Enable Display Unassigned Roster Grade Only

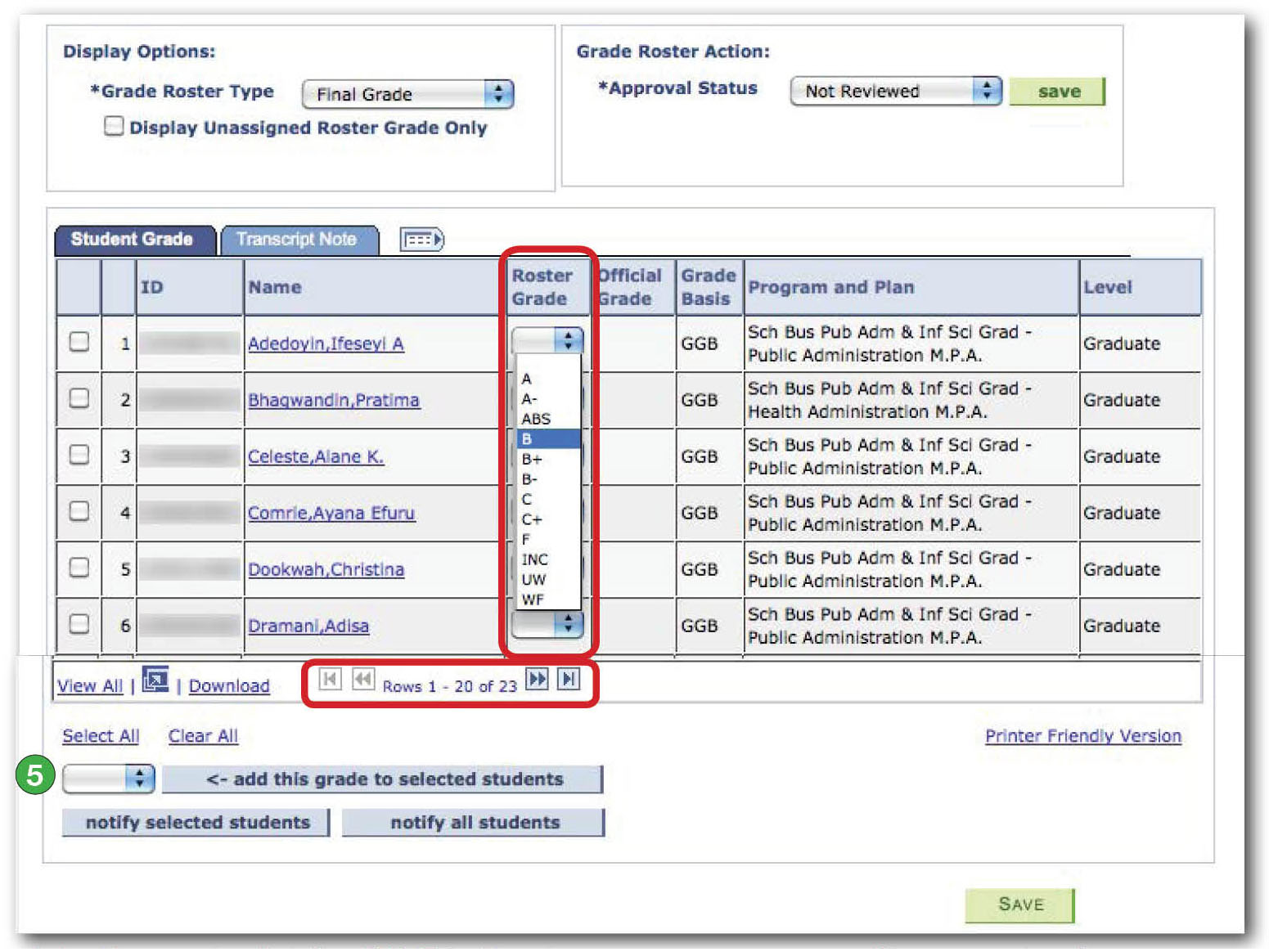point(113,127)
